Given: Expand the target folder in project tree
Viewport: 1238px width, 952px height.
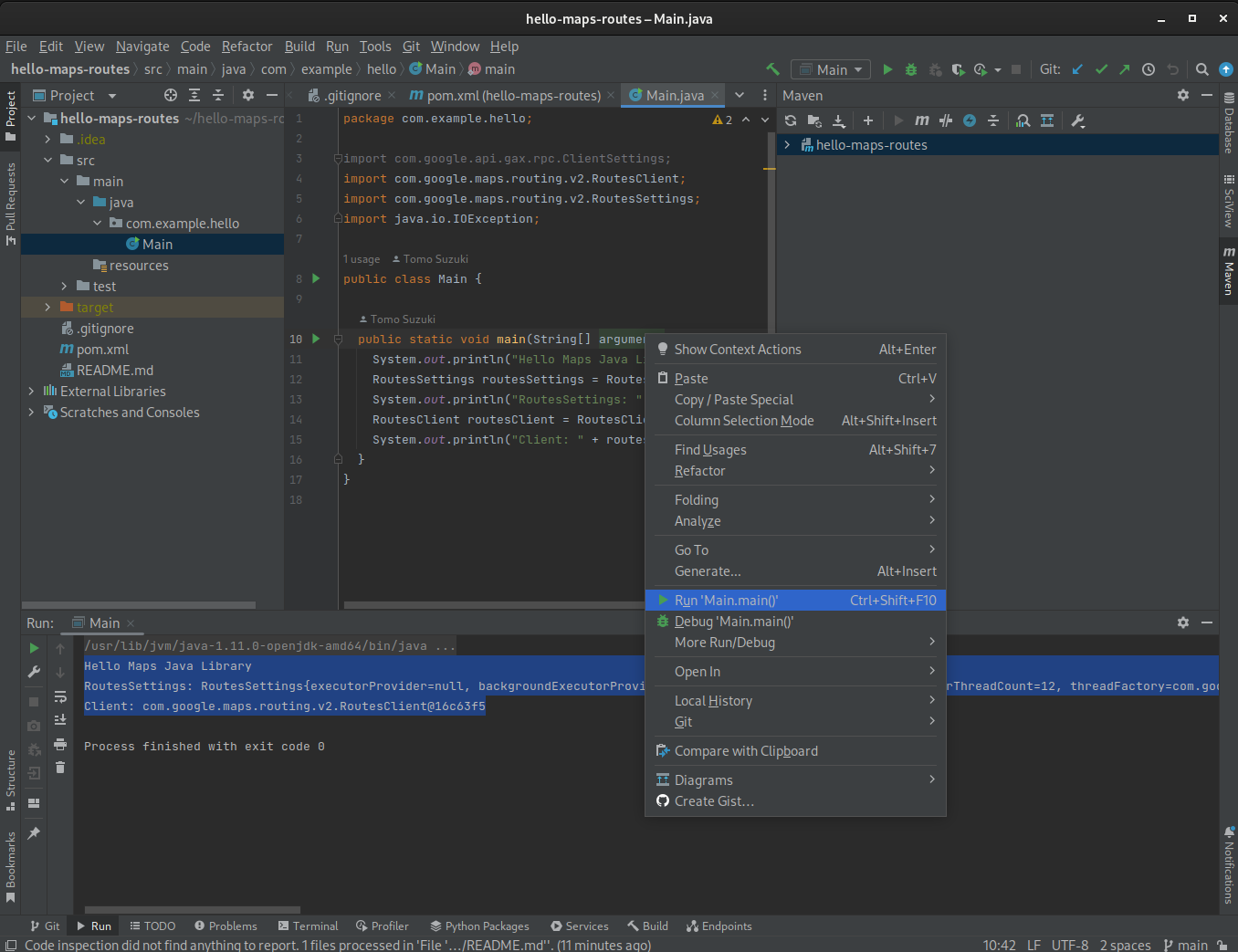Looking at the screenshot, I should point(47,308).
